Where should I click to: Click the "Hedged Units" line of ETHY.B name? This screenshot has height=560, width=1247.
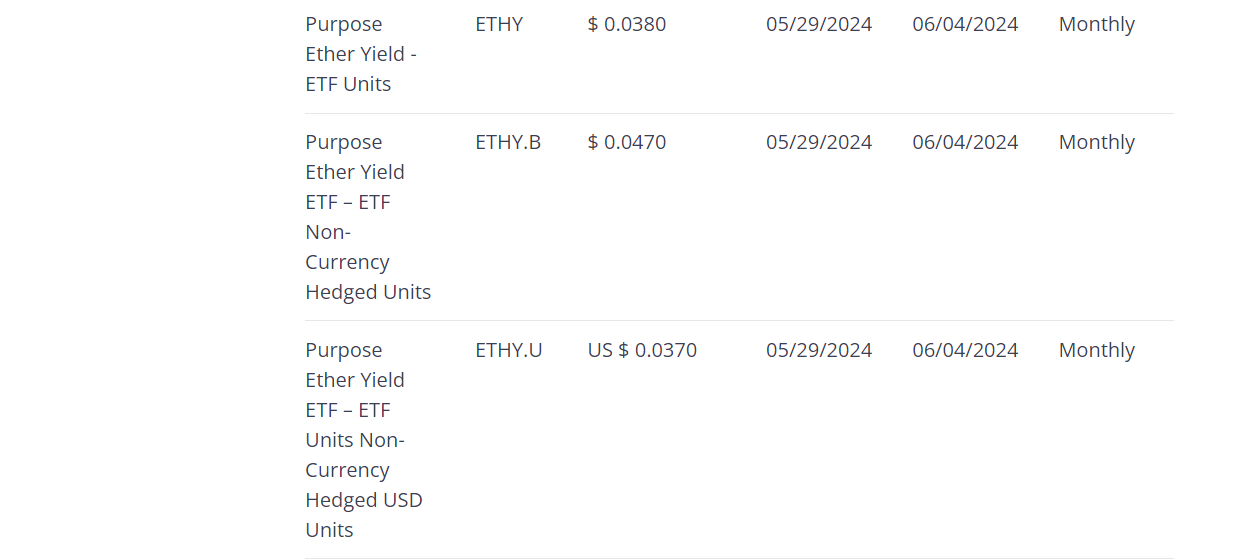pos(368,292)
